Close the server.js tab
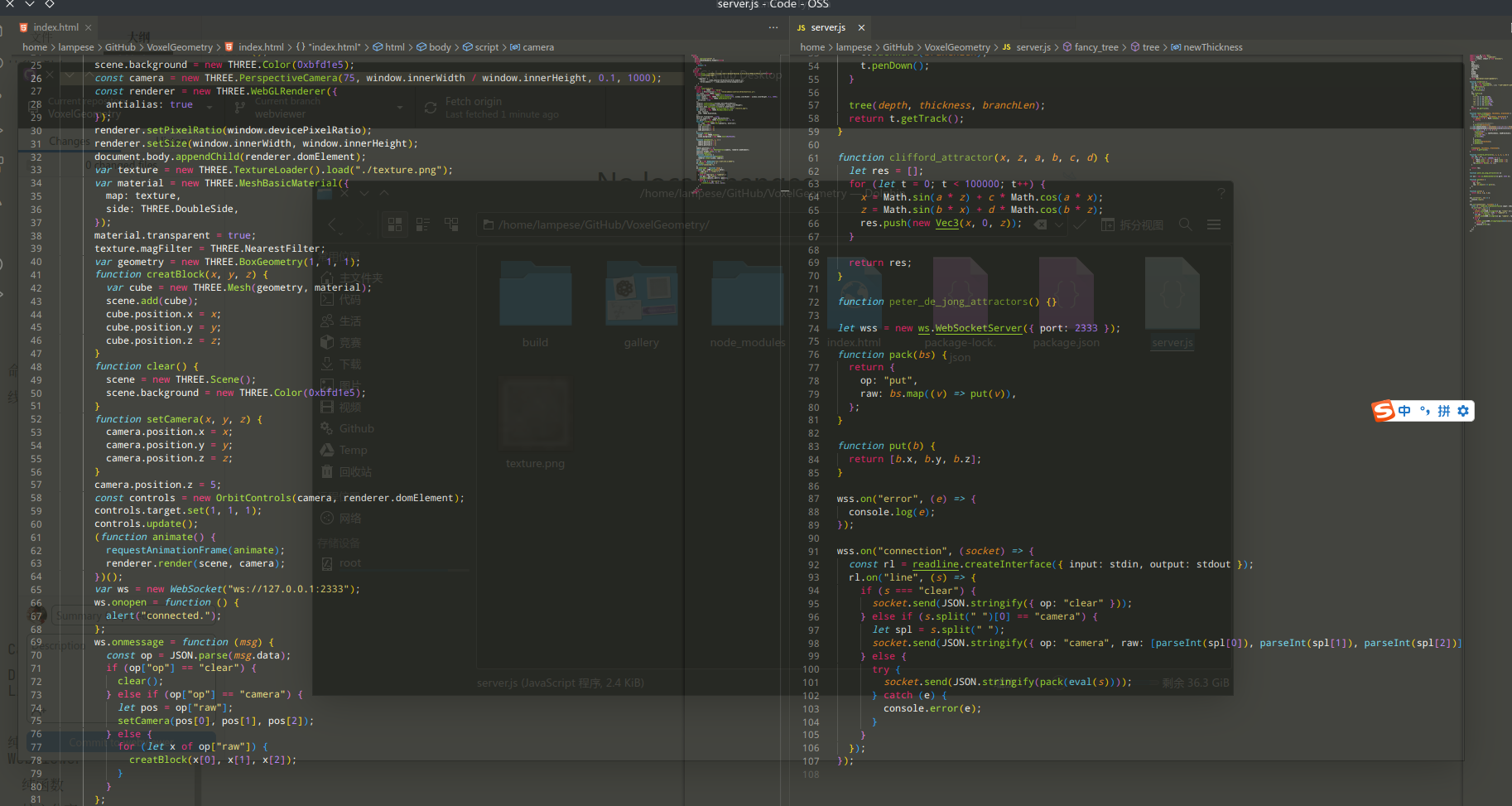 pyautogui.click(x=861, y=27)
